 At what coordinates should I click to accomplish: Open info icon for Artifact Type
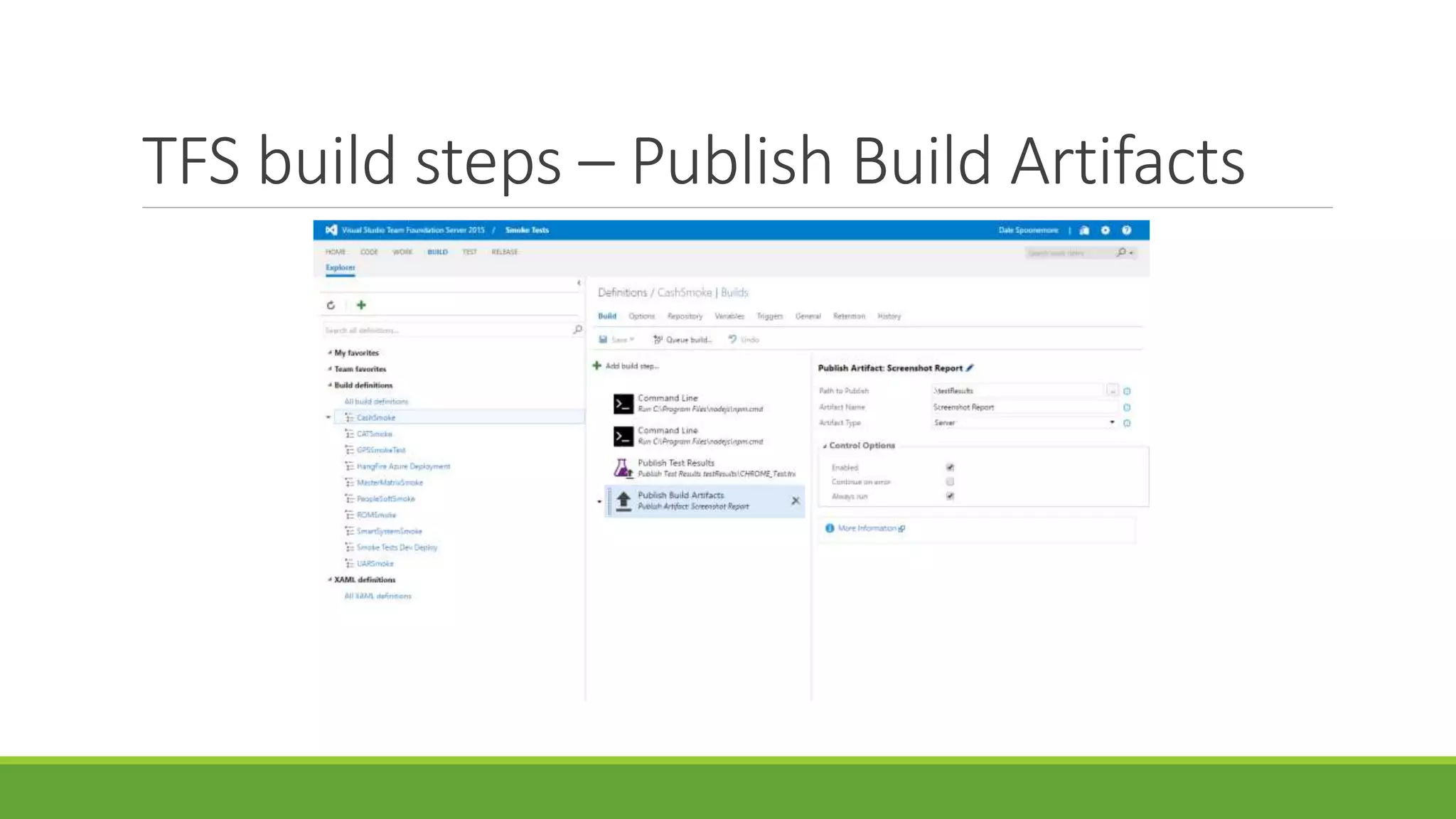[1127, 423]
